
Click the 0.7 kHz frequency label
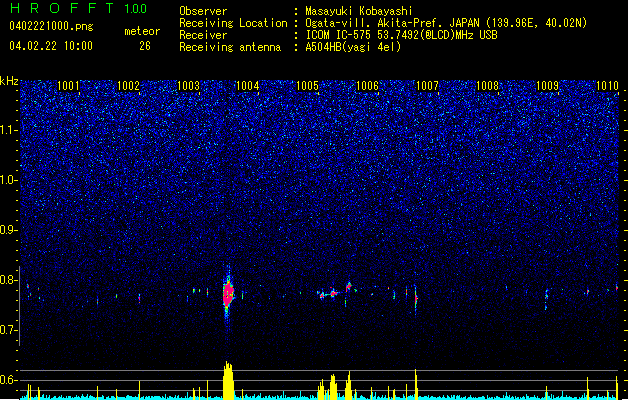click(8, 330)
